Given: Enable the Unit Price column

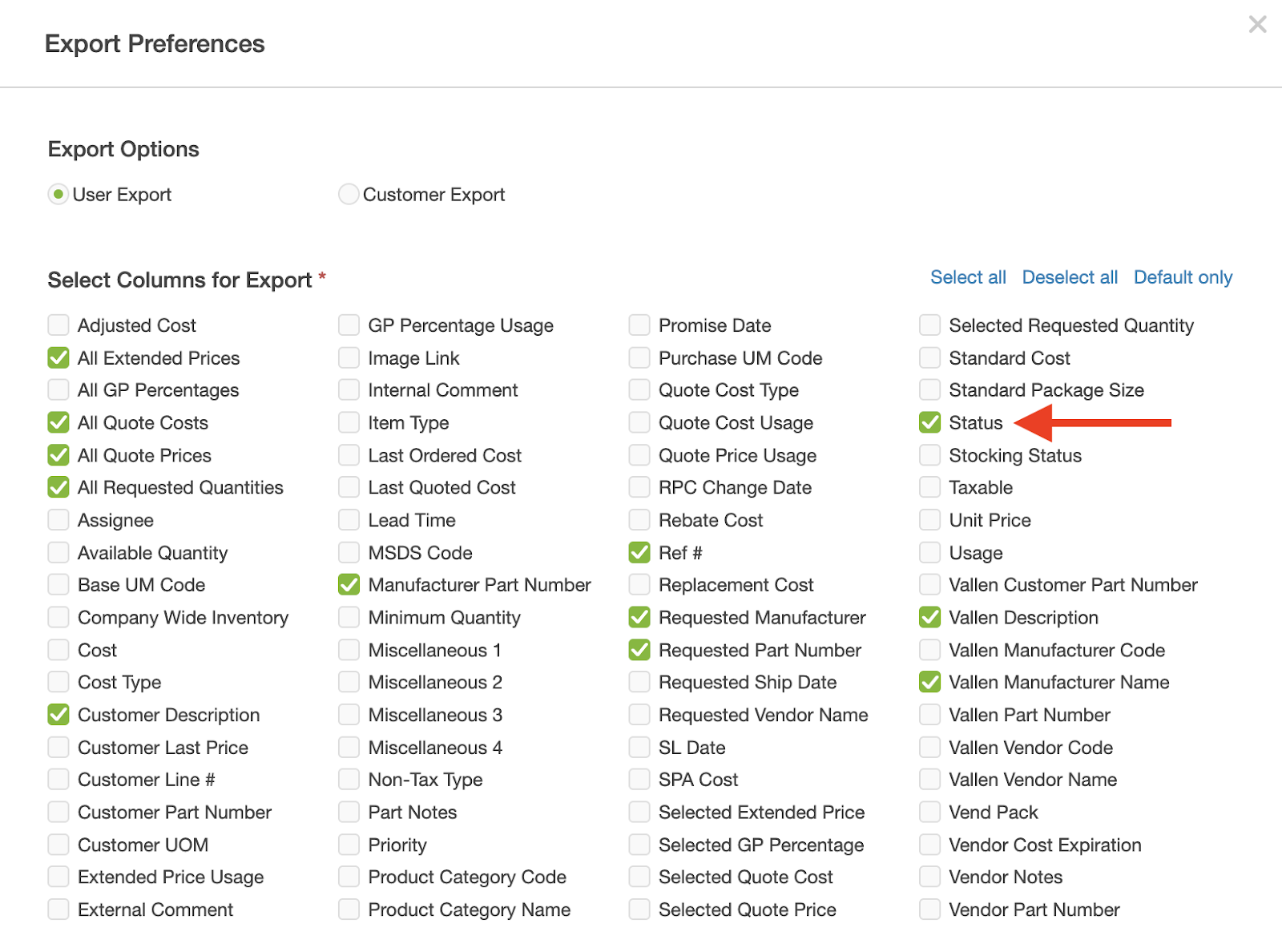Looking at the screenshot, I should (929, 520).
